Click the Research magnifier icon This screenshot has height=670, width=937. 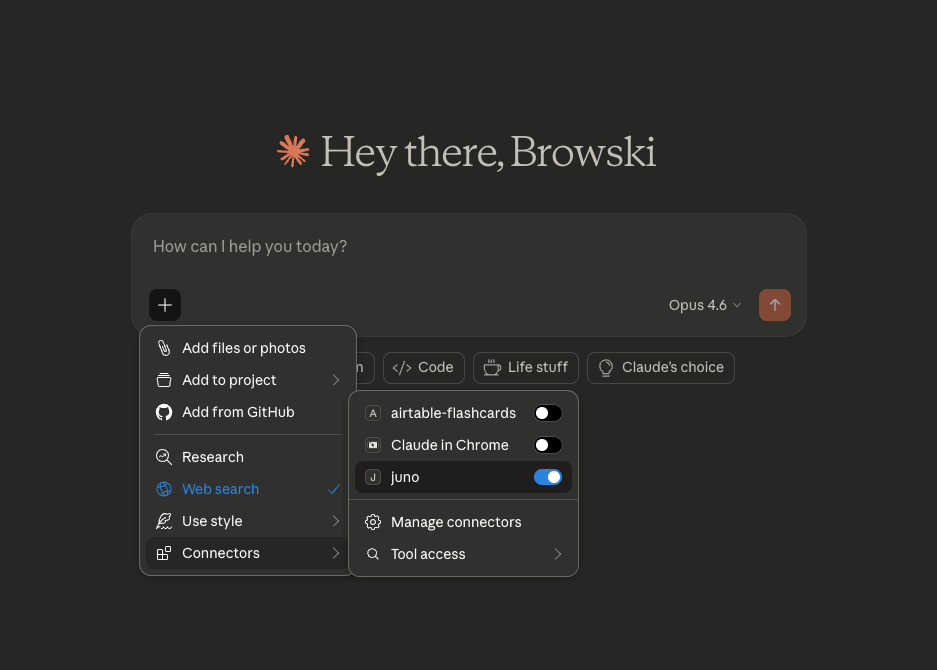164,457
